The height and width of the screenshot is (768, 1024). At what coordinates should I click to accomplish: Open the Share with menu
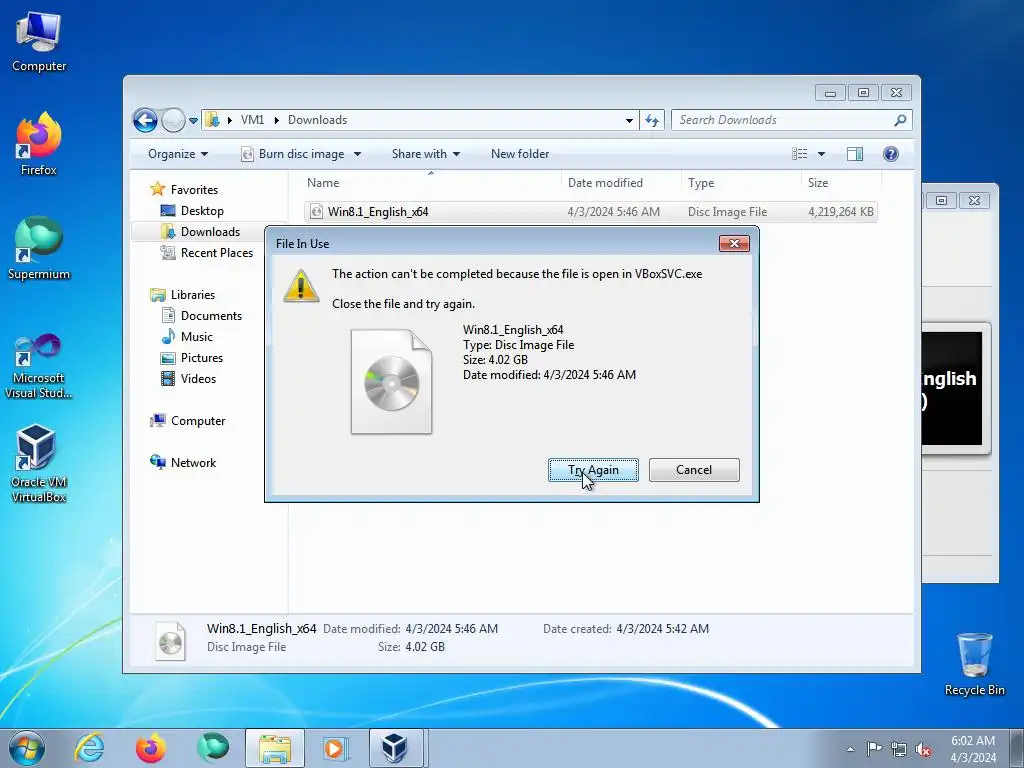[426, 154]
